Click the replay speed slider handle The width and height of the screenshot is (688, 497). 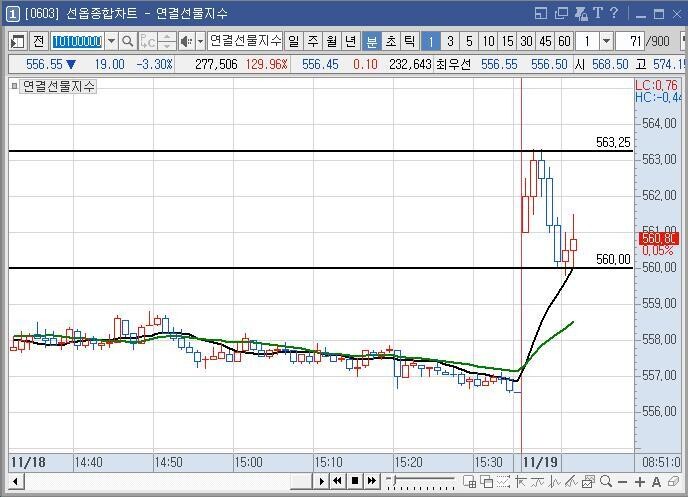pyautogui.click(x=394, y=479)
